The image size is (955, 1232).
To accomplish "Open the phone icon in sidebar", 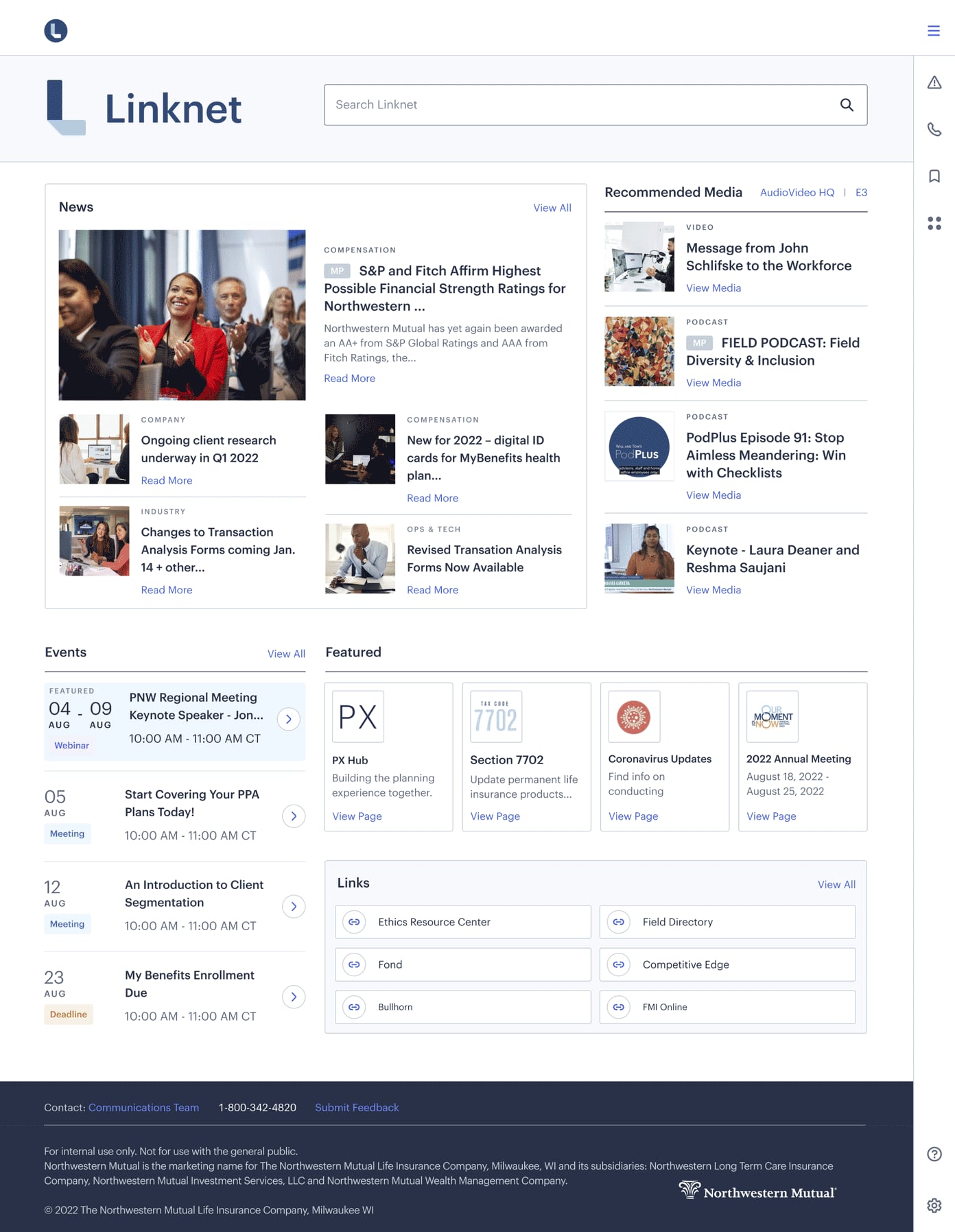I will click(x=934, y=129).
